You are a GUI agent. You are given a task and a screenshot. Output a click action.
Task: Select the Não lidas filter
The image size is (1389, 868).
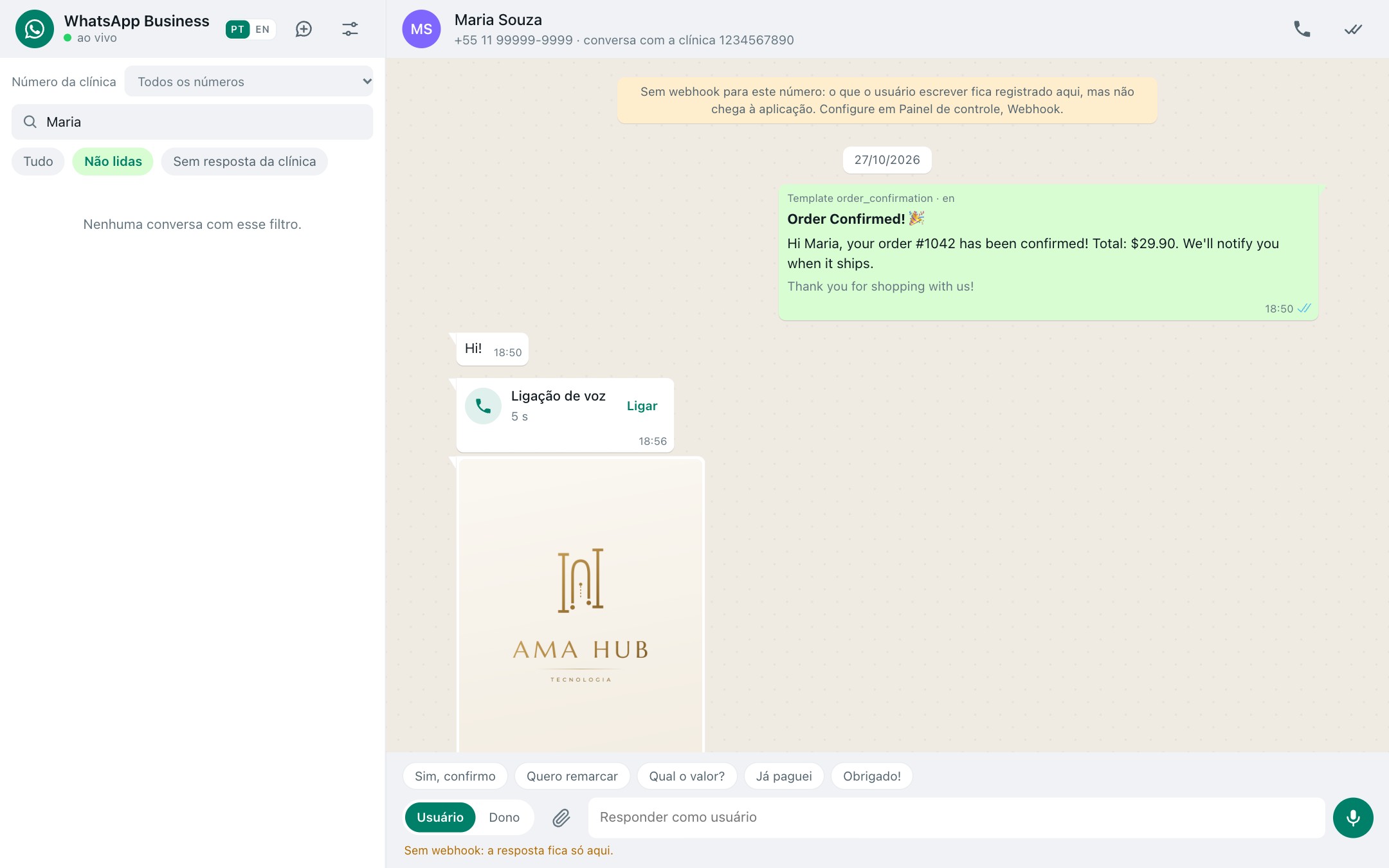113,161
